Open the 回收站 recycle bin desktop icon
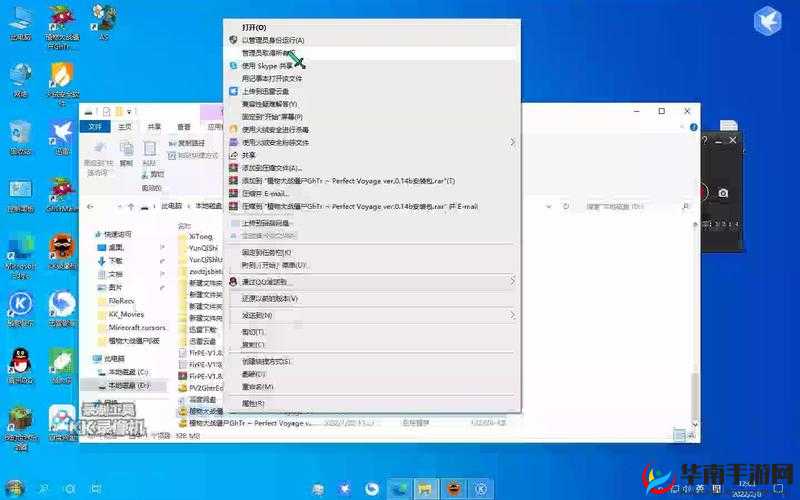This screenshot has width=800, height=500. coord(20,137)
